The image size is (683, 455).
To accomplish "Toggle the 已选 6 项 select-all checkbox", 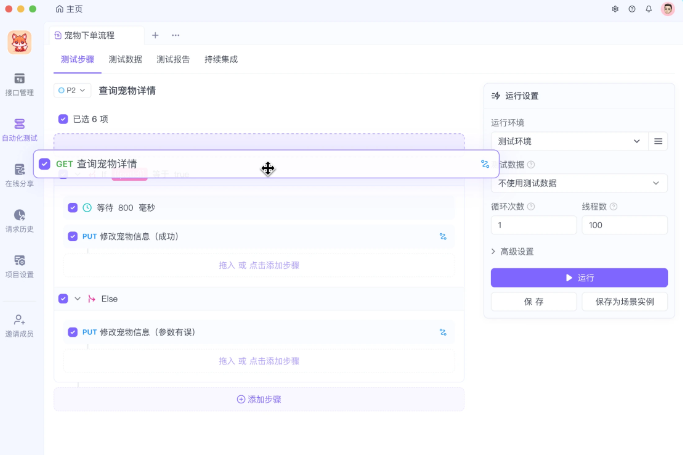I will click(64, 119).
